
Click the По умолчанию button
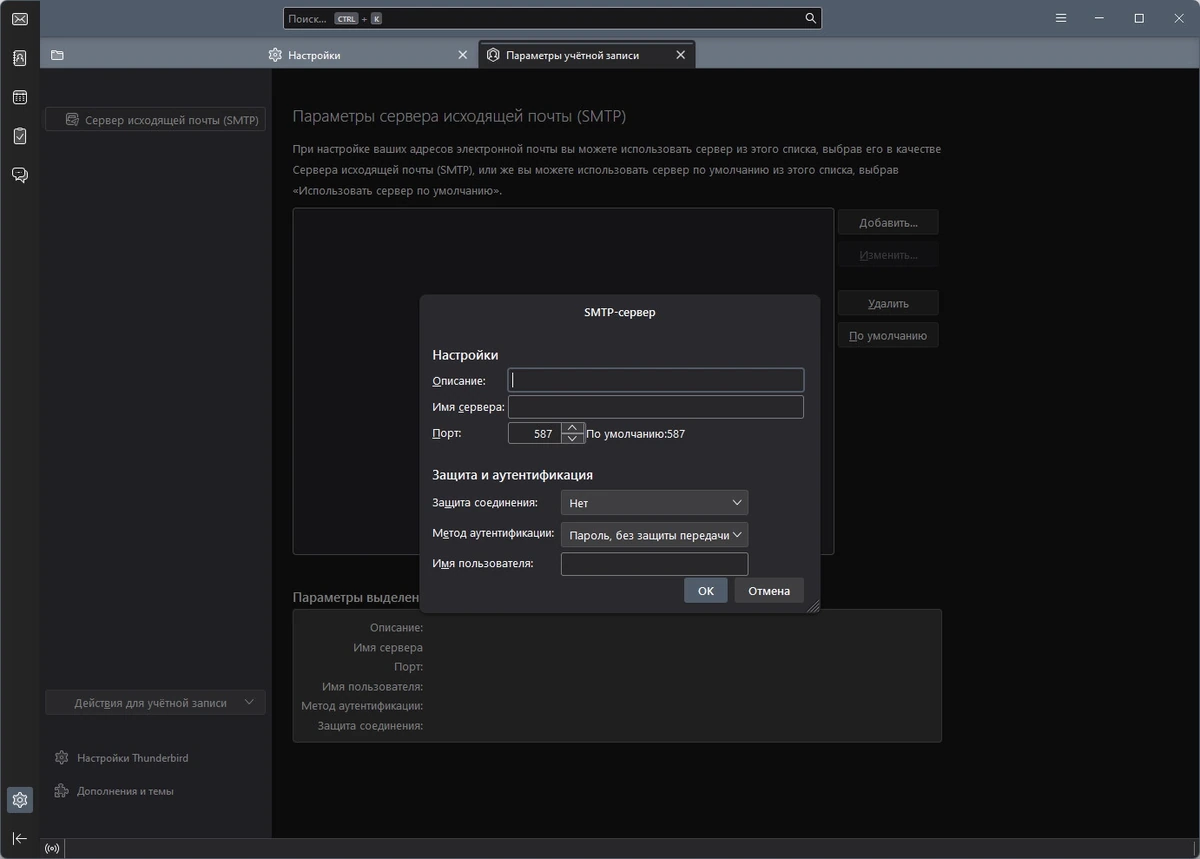coord(888,335)
